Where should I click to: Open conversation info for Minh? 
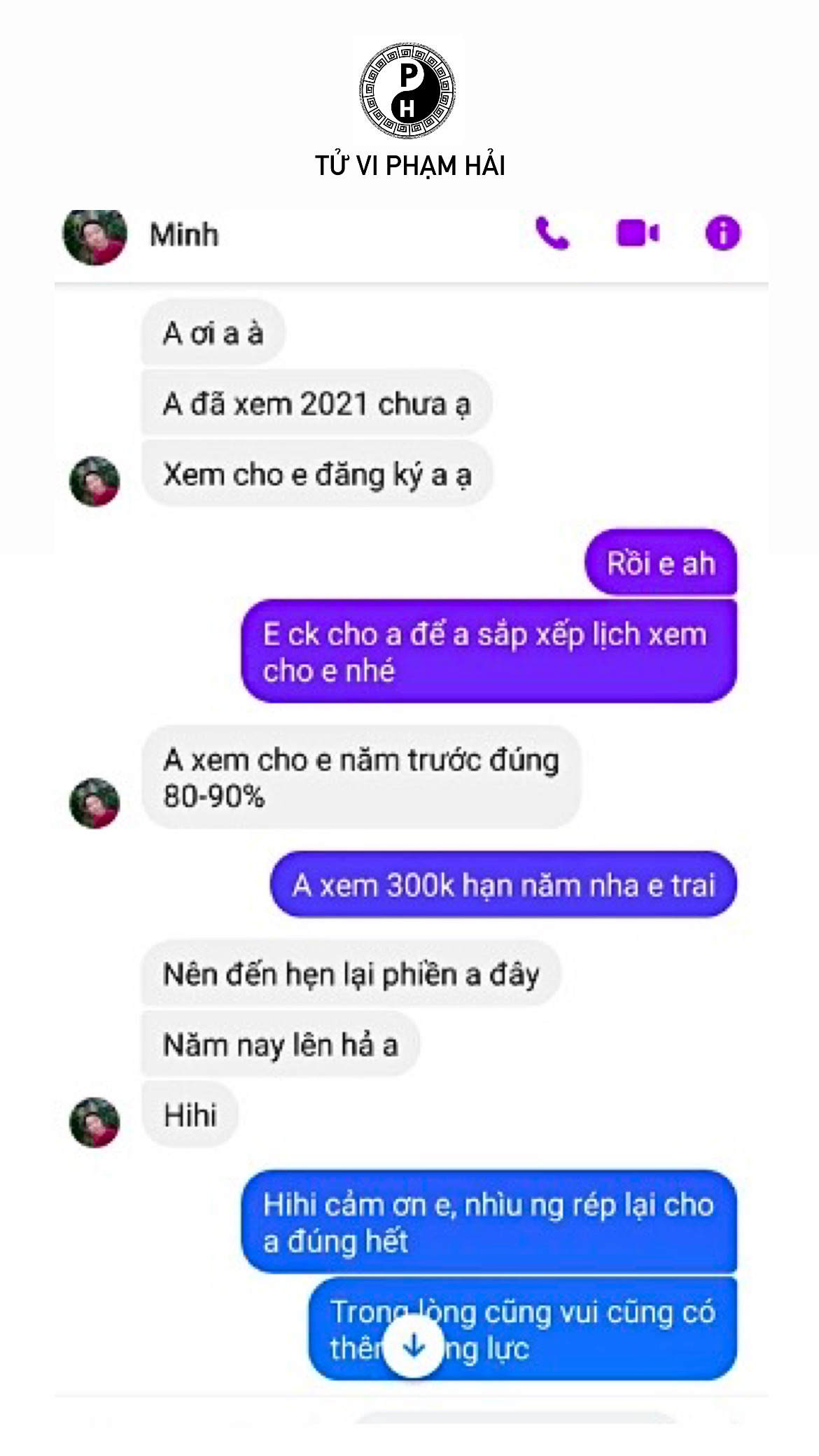pos(722,233)
